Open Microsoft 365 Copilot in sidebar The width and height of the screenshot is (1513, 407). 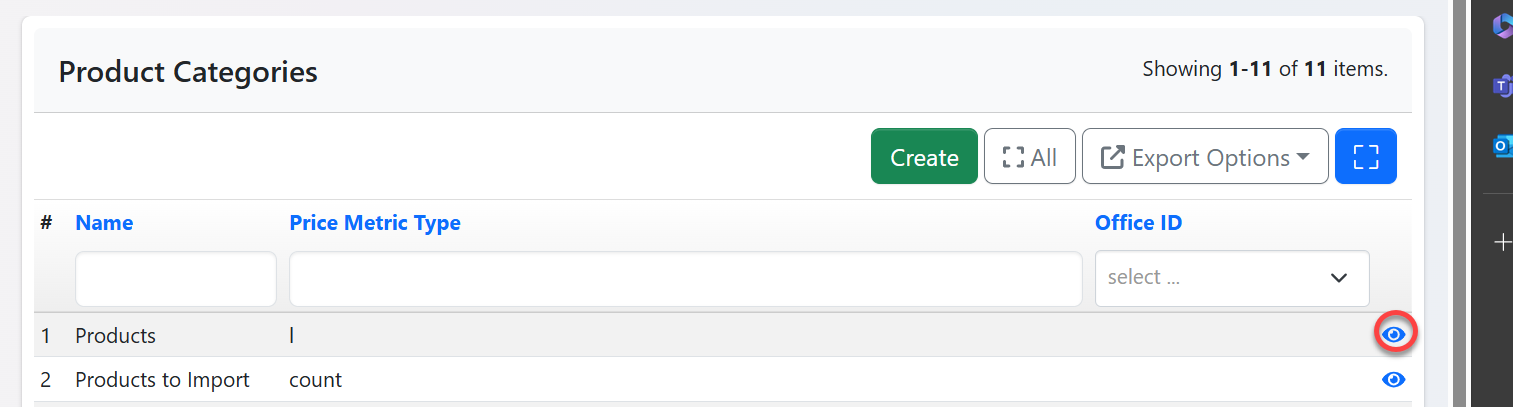pos(1502,27)
